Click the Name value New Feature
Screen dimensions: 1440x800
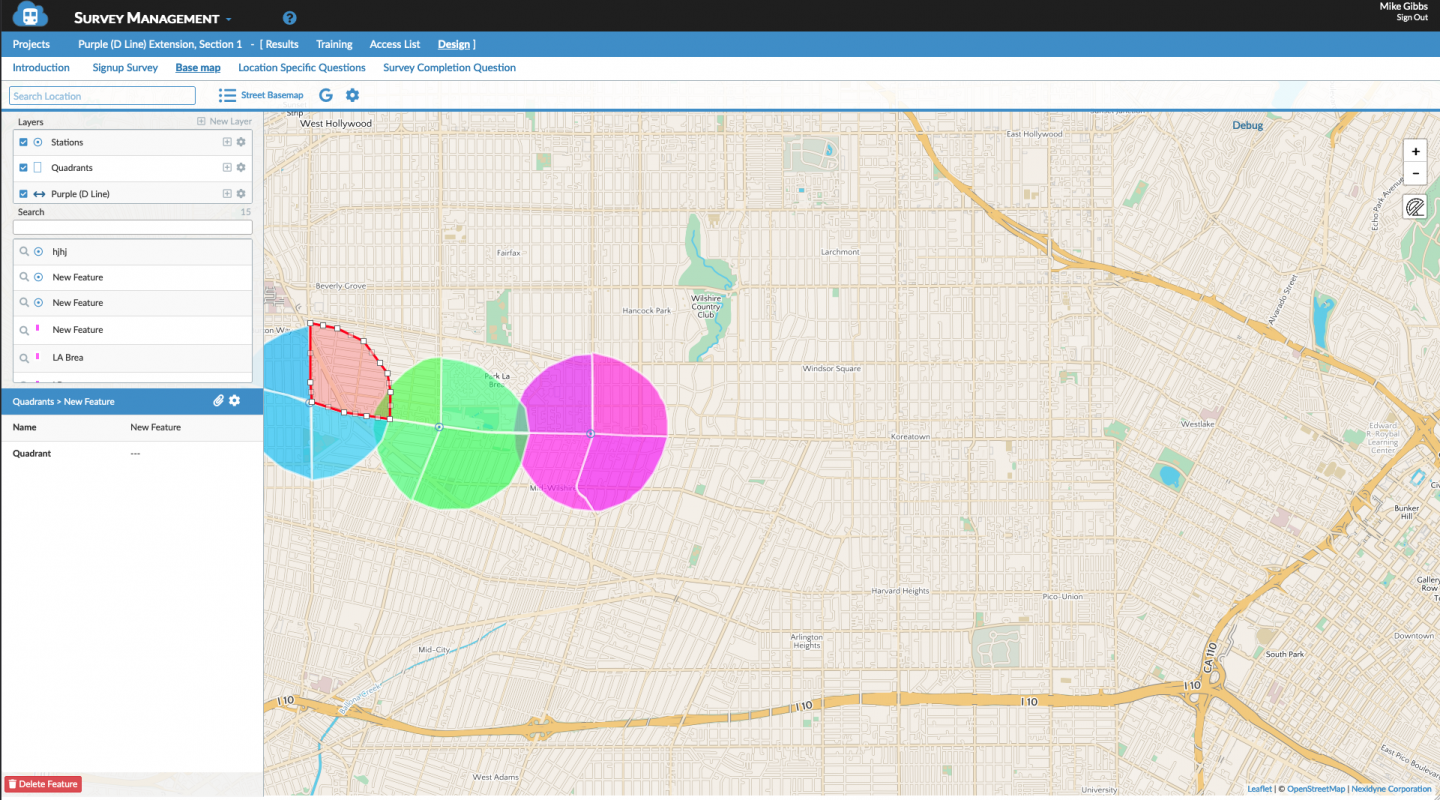coord(156,427)
